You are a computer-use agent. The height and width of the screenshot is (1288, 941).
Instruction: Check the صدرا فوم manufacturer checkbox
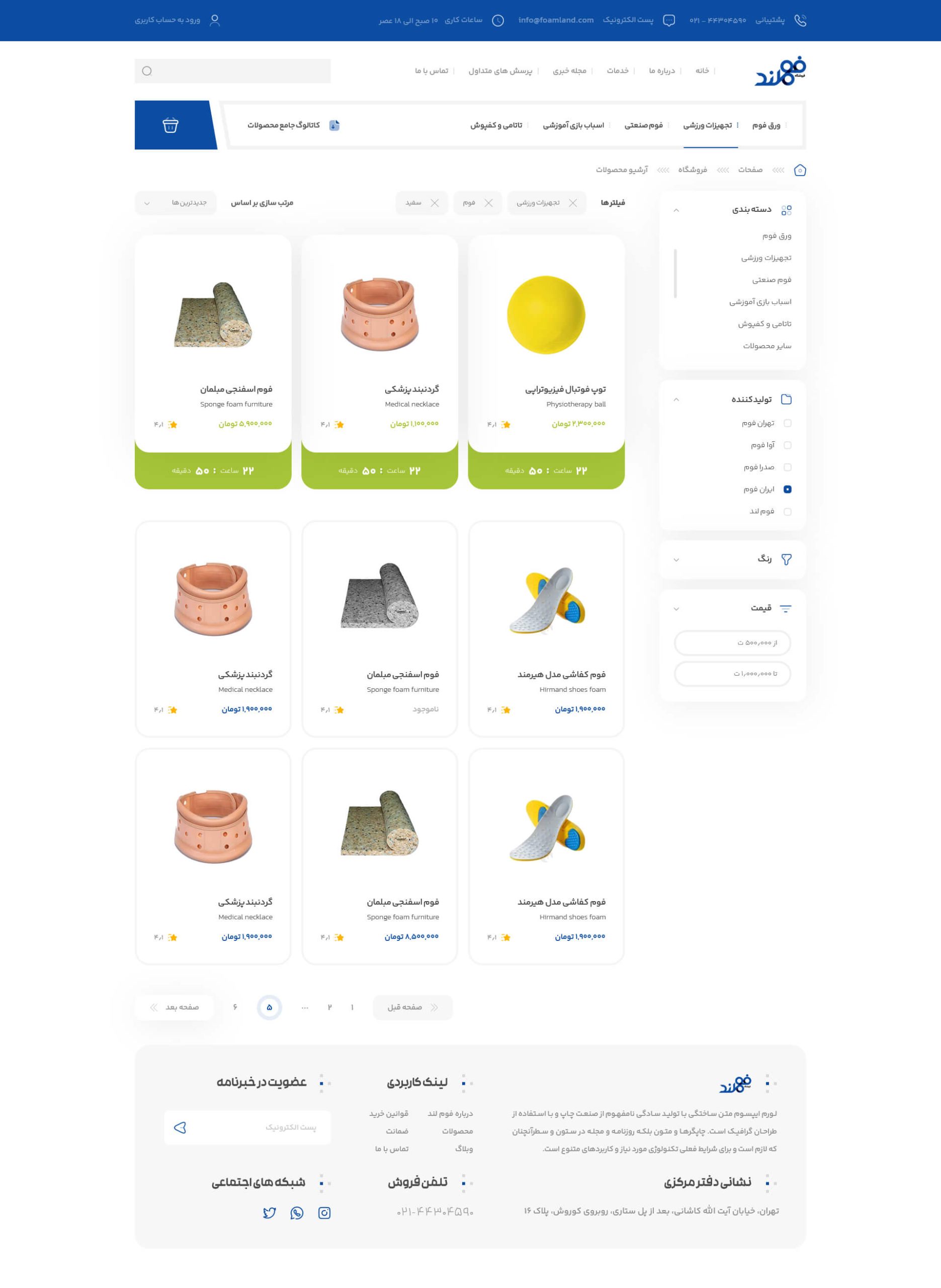click(787, 467)
